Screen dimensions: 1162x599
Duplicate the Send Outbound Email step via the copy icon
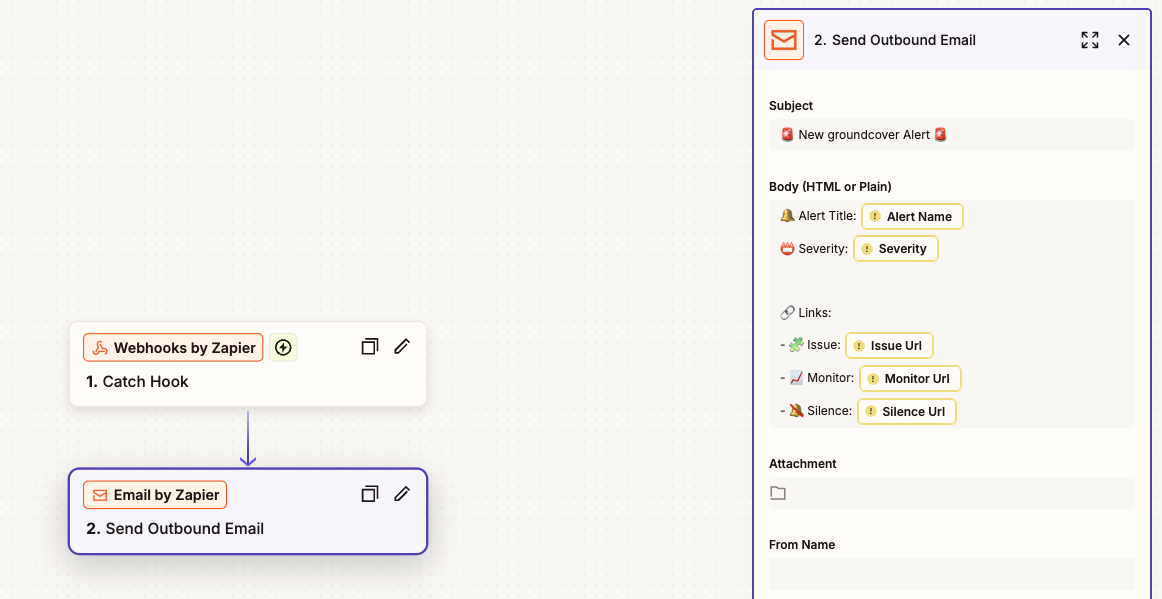pos(370,494)
